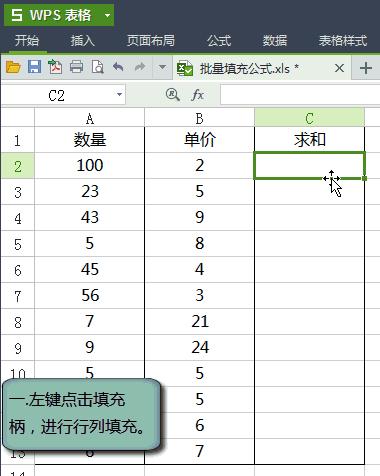This screenshot has width=380, height=476.
Task: Select cell containing 45
Action: point(89,270)
